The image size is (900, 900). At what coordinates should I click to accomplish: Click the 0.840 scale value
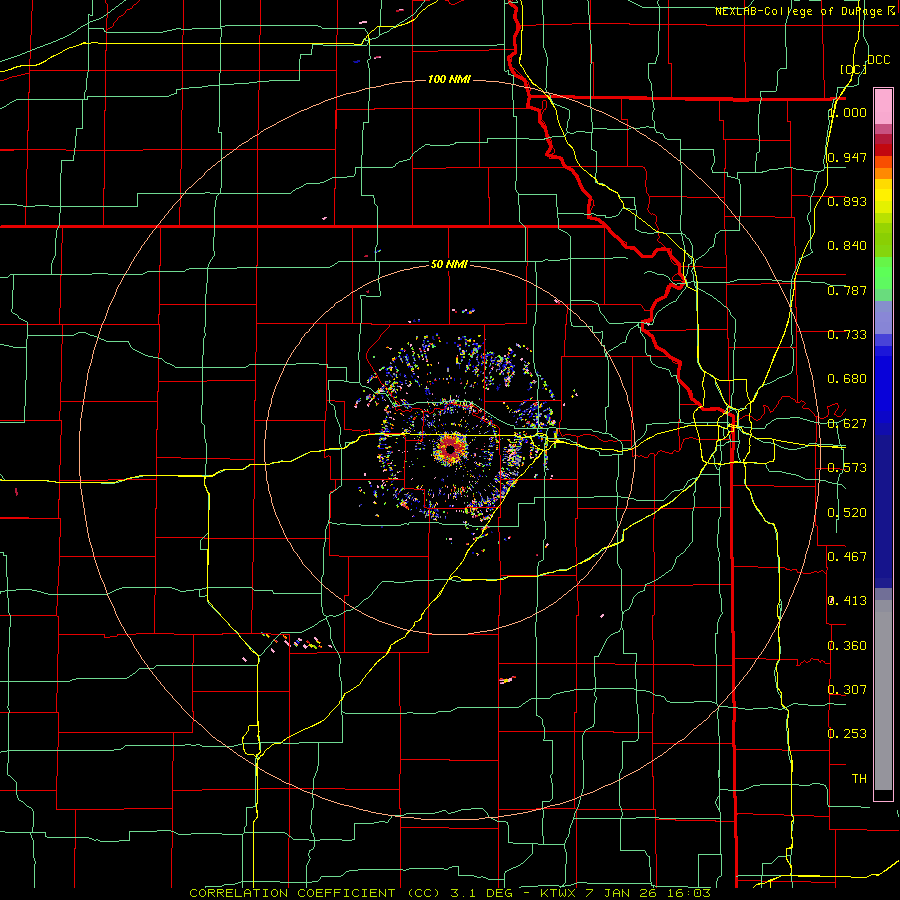(x=847, y=246)
